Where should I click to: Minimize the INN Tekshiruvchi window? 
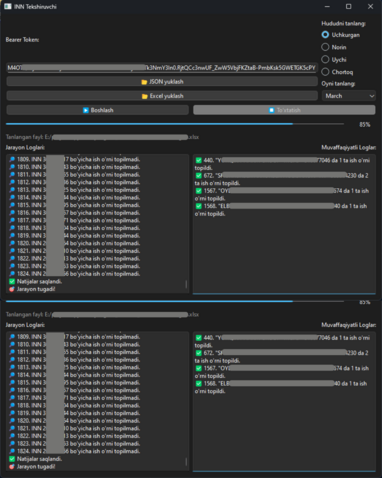point(327,6)
